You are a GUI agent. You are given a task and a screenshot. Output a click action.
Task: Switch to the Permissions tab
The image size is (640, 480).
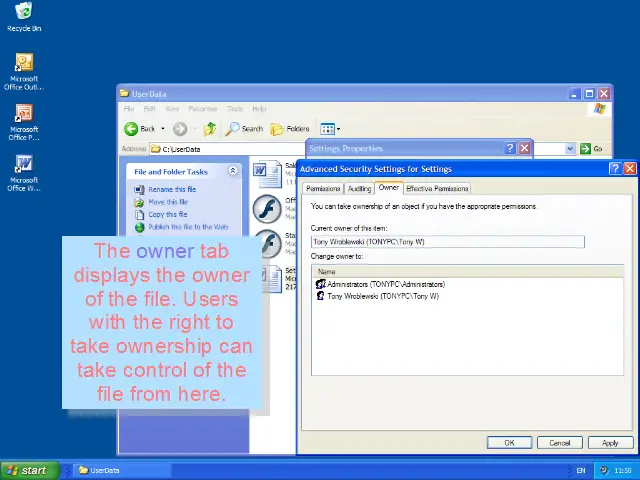point(323,189)
